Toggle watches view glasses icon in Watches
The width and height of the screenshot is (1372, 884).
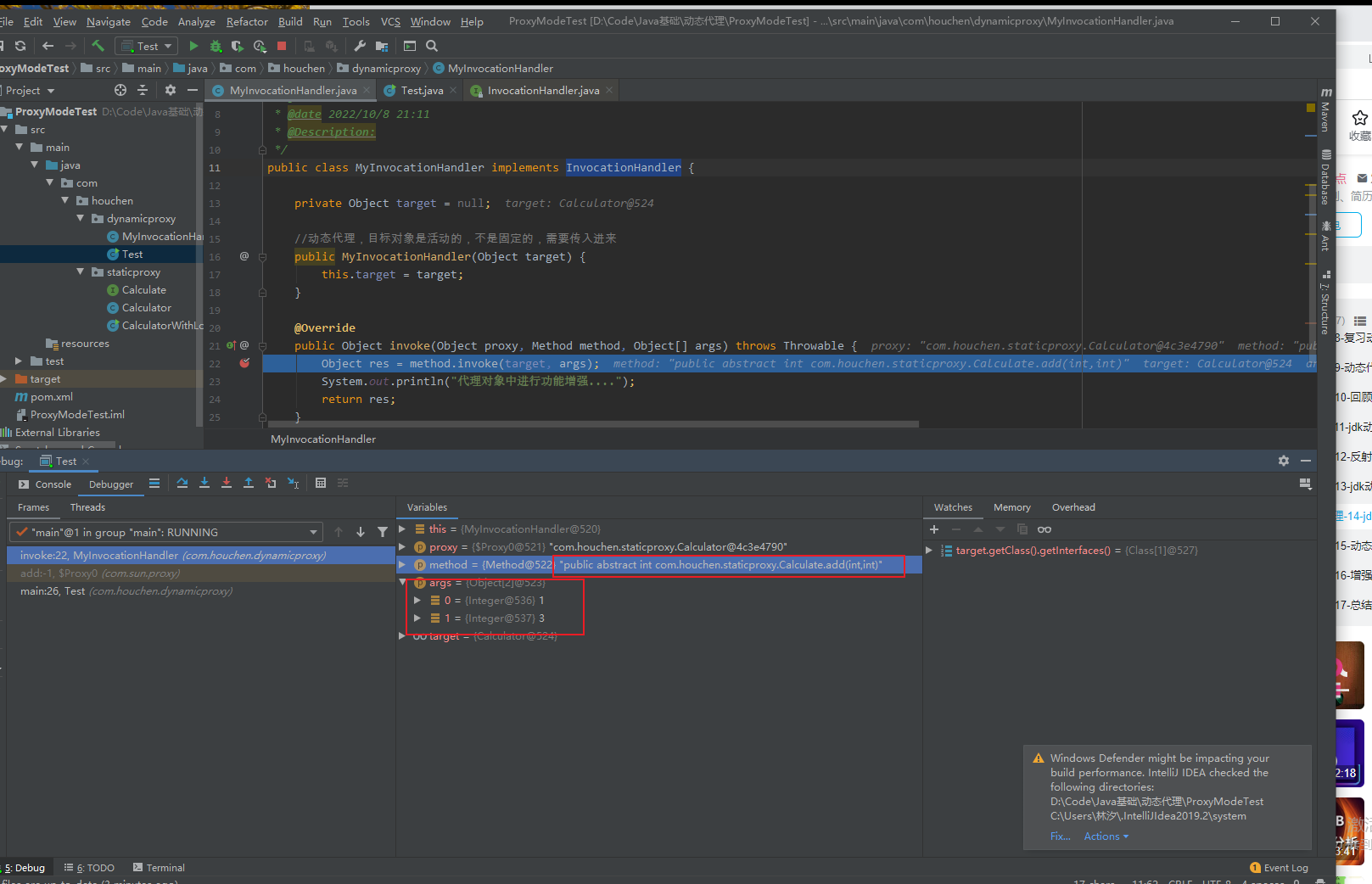[1044, 529]
